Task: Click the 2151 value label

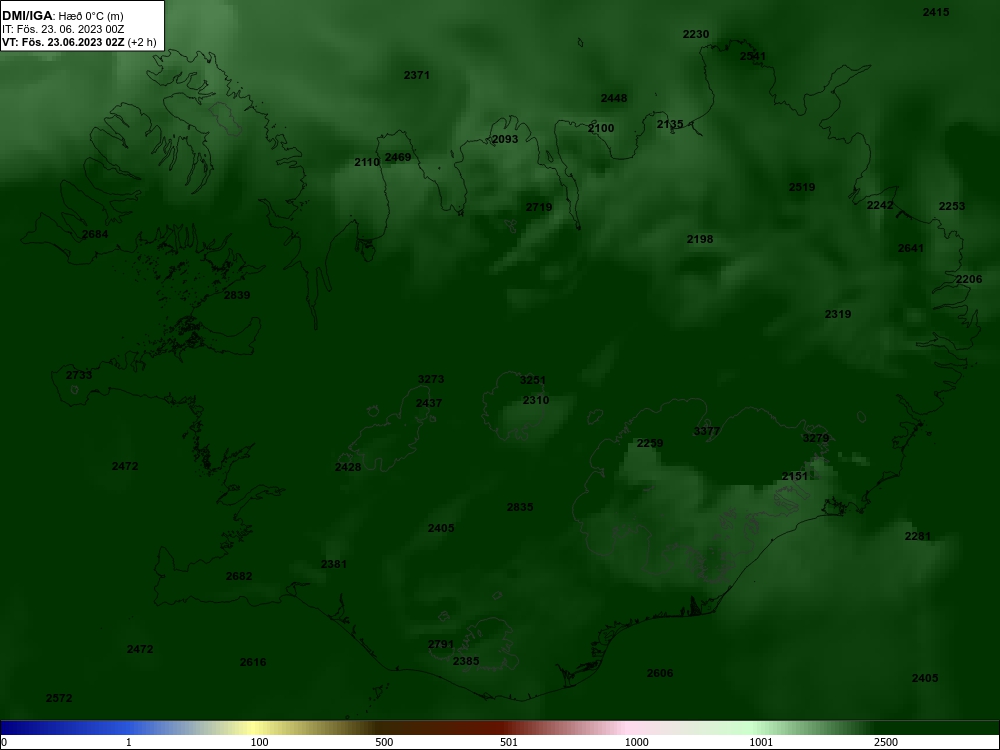Action: (x=795, y=476)
